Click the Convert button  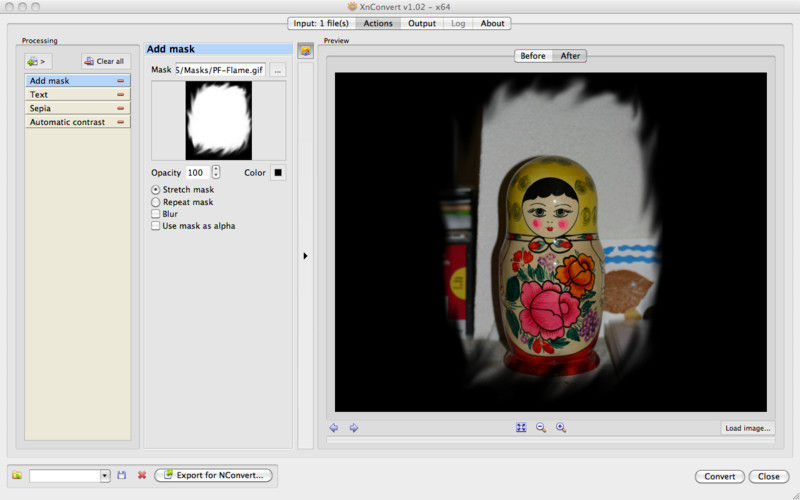click(x=720, y=476)
